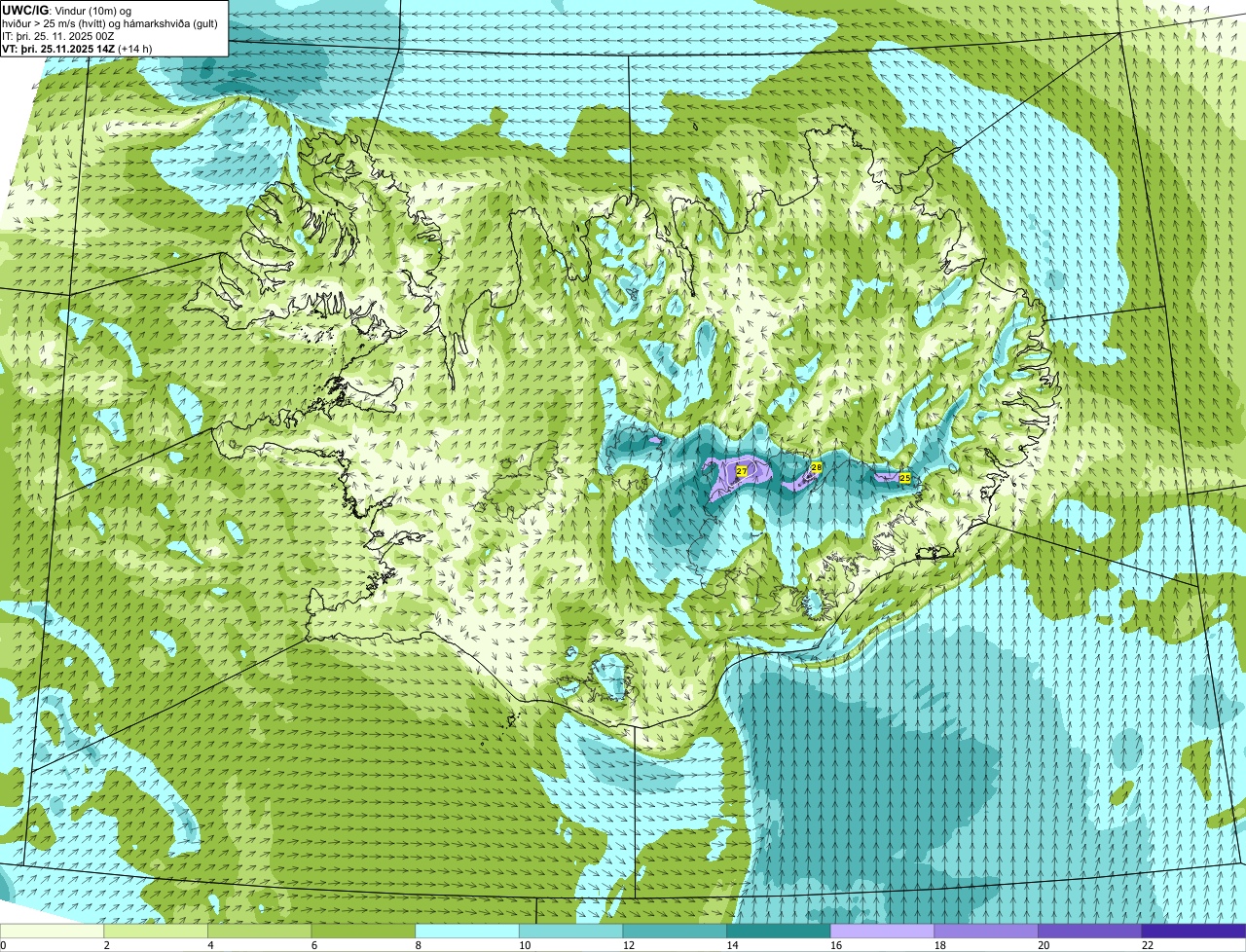
Task: Click the yellow-green 2–4 m/s scale swatch
Action: (156, 931)
